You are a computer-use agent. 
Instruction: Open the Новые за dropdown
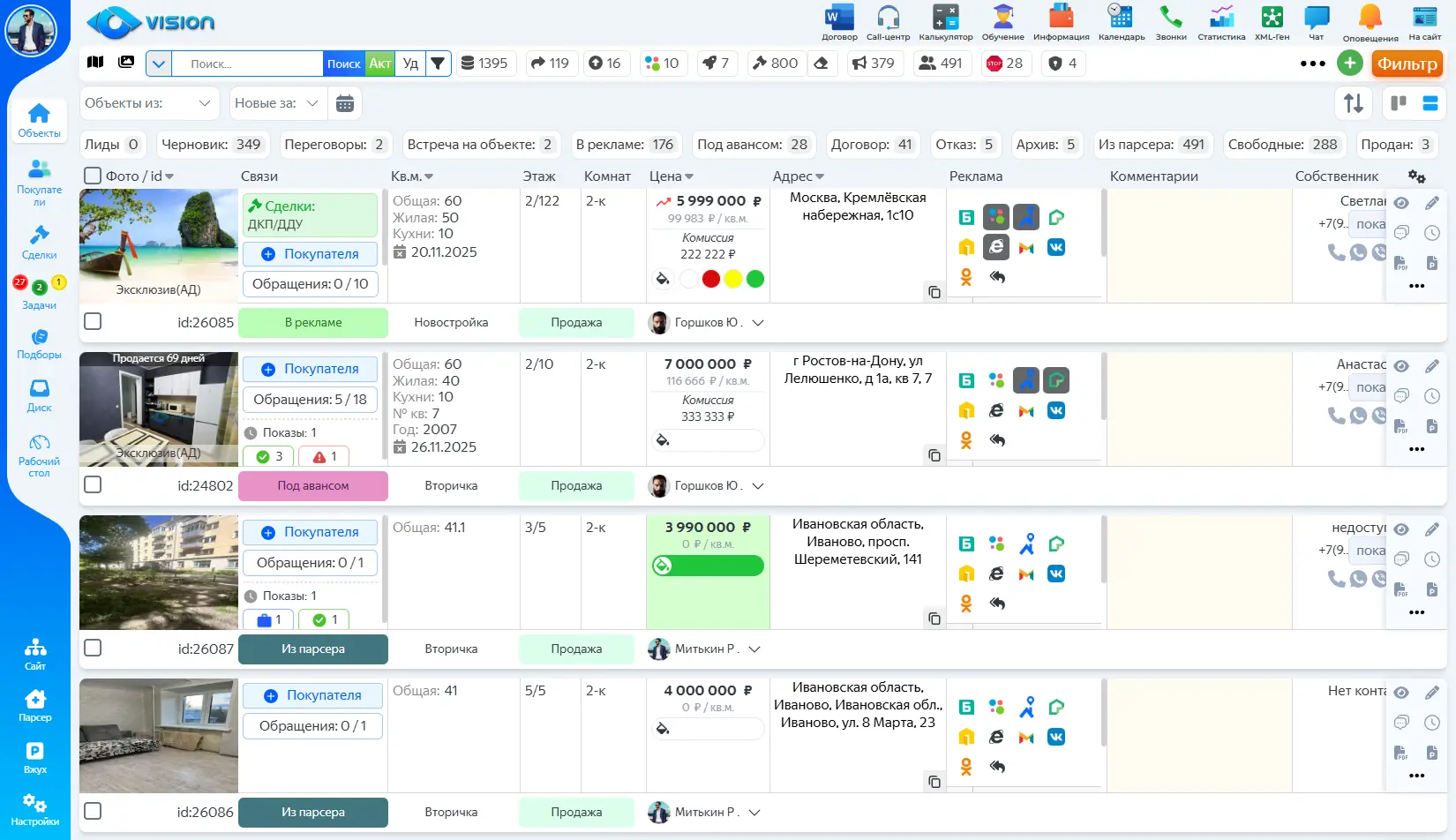[276, 103]
